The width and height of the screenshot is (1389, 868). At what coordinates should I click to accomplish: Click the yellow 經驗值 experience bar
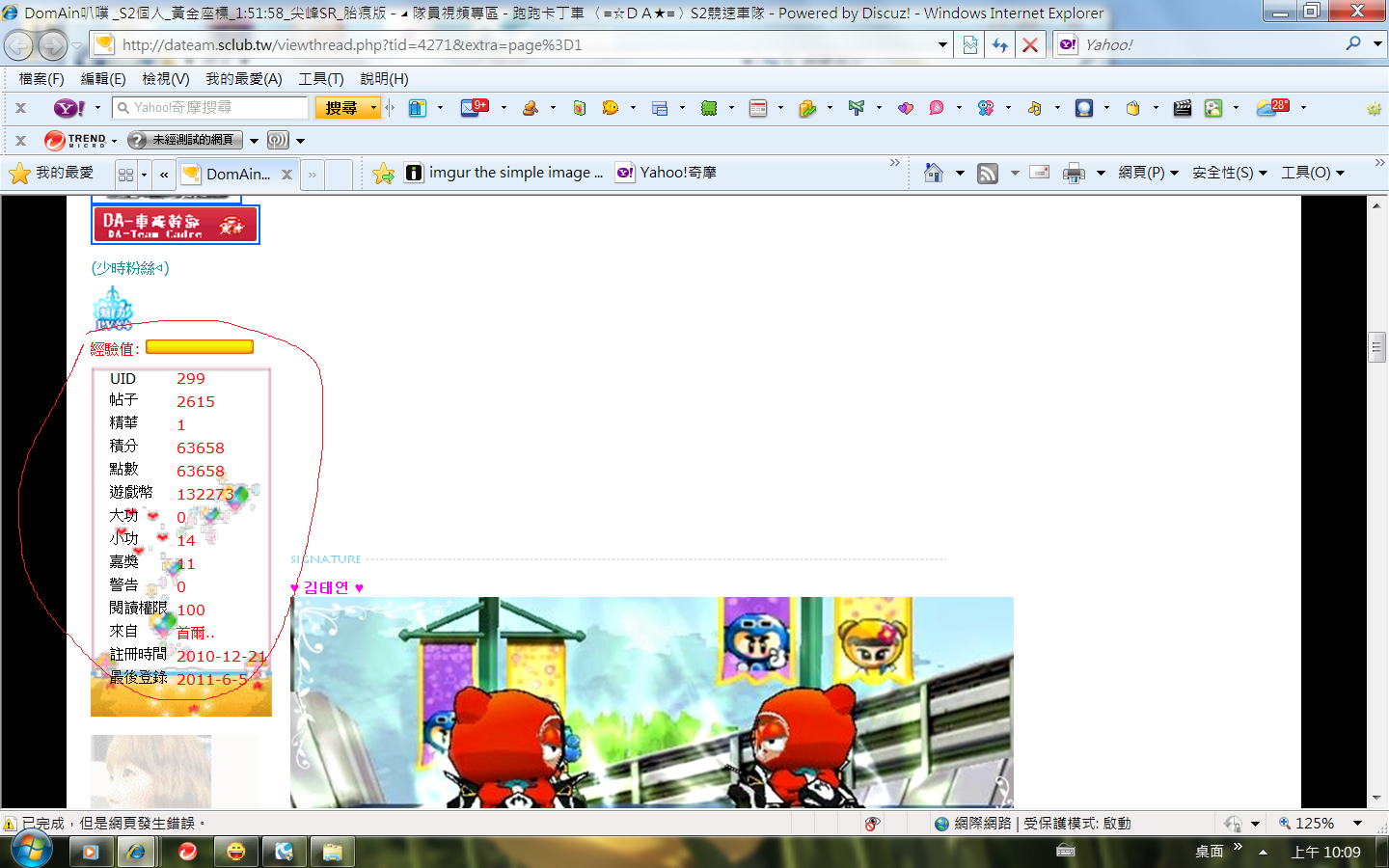point(200,347)
